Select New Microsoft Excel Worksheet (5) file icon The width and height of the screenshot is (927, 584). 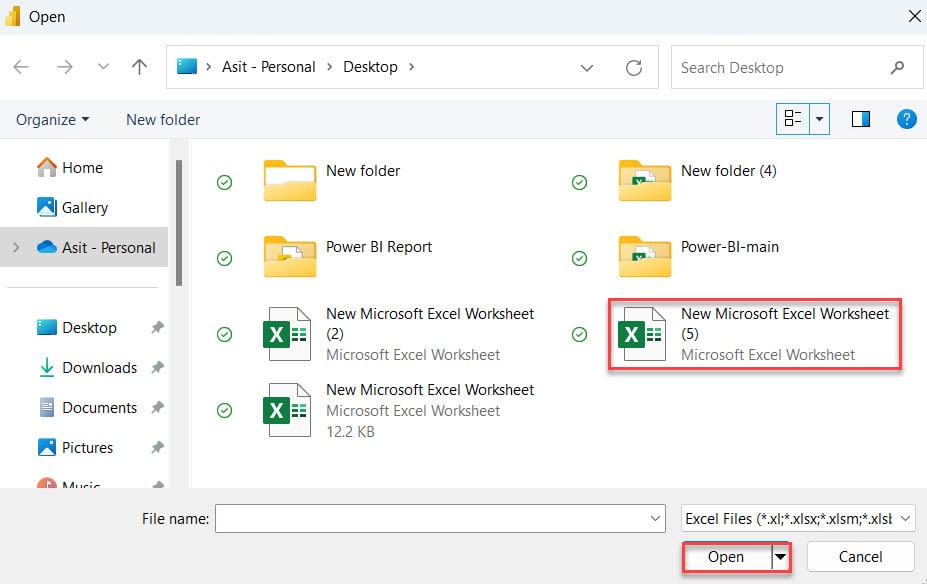tap(642, 334)
